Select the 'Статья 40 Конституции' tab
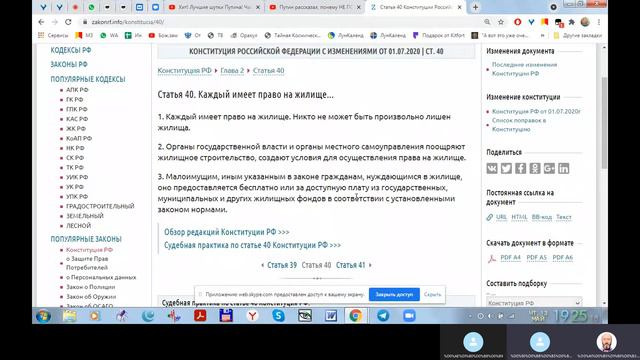The height and width of the screenshot is (360, 640). (416, 7)
